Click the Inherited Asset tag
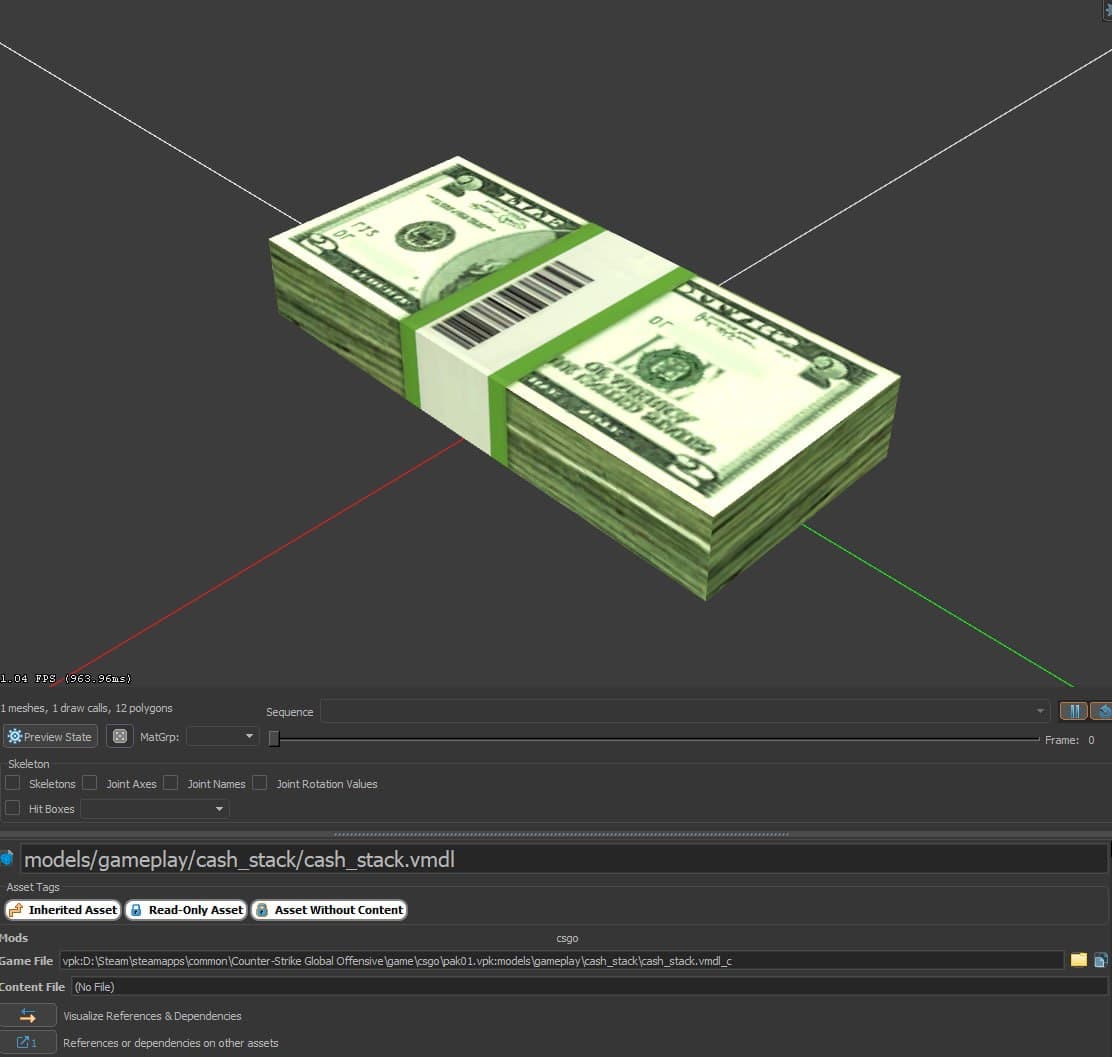The width and height of the screenshot is (1112, 1057). click(x=62, y=909)
